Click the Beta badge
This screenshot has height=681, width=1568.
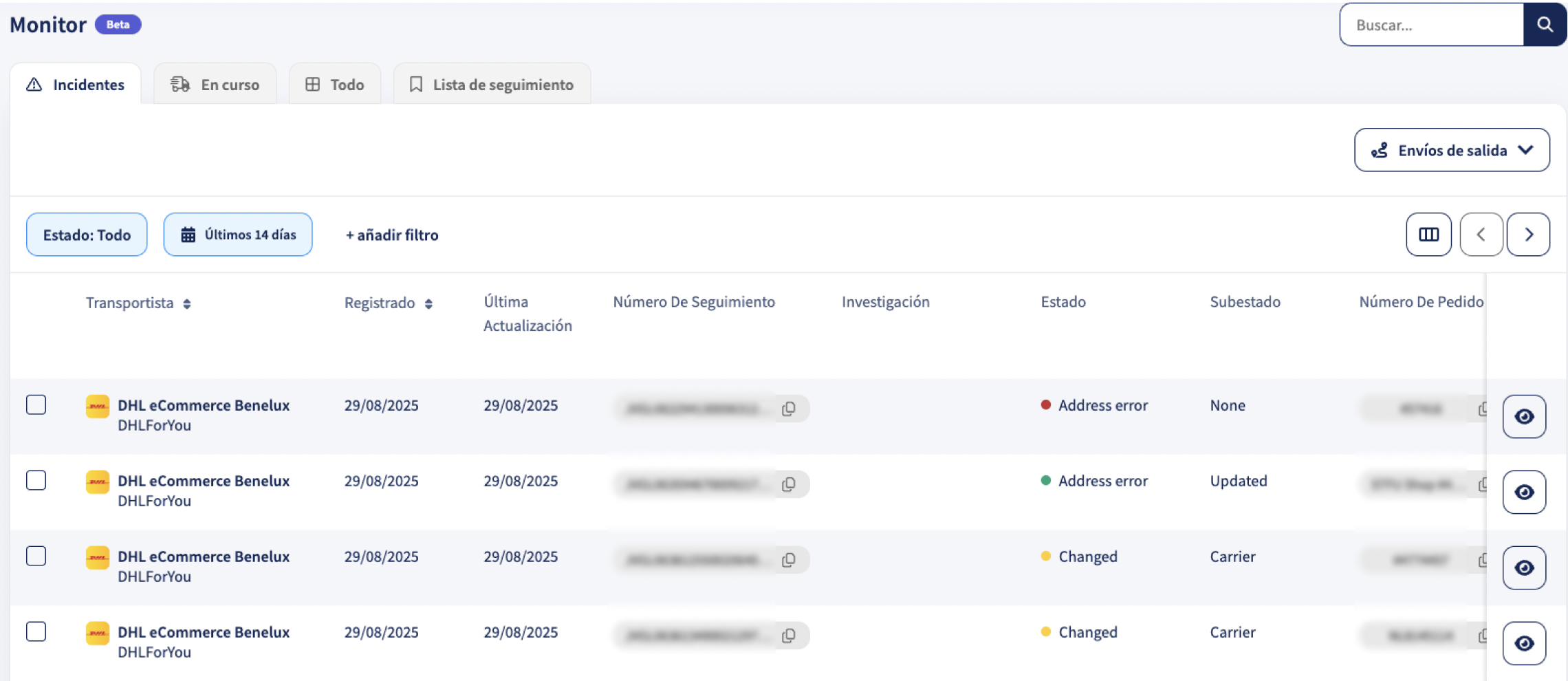click(118, 25)
